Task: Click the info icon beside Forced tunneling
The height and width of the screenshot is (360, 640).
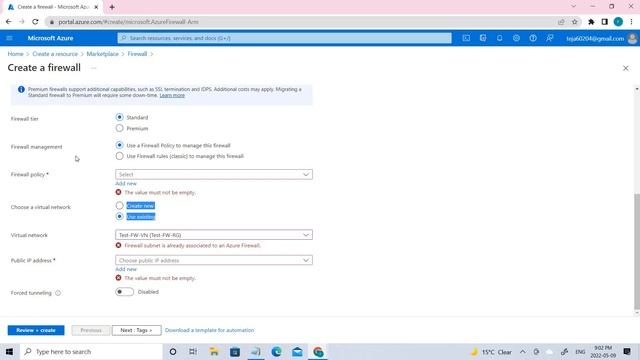Action: (58, 293)
